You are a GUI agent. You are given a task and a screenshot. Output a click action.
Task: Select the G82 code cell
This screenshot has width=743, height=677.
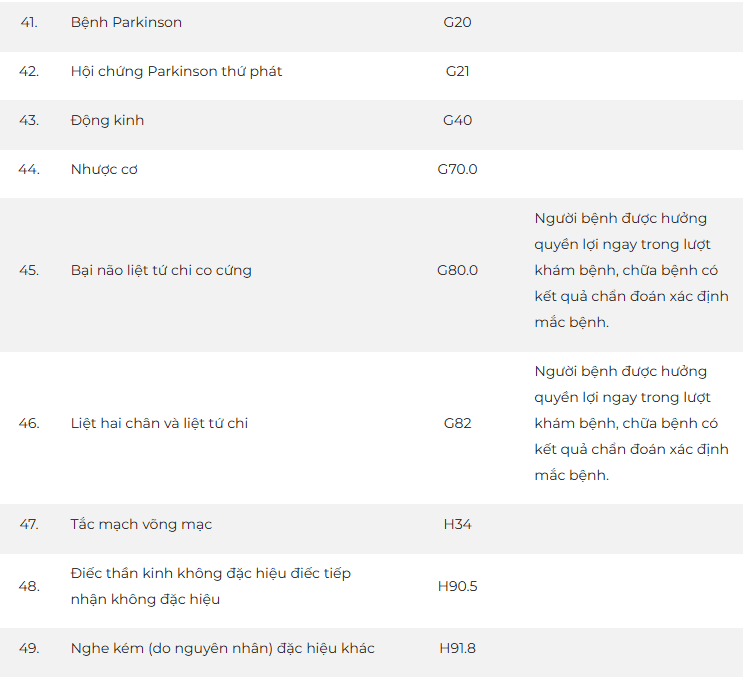point(457,423)
